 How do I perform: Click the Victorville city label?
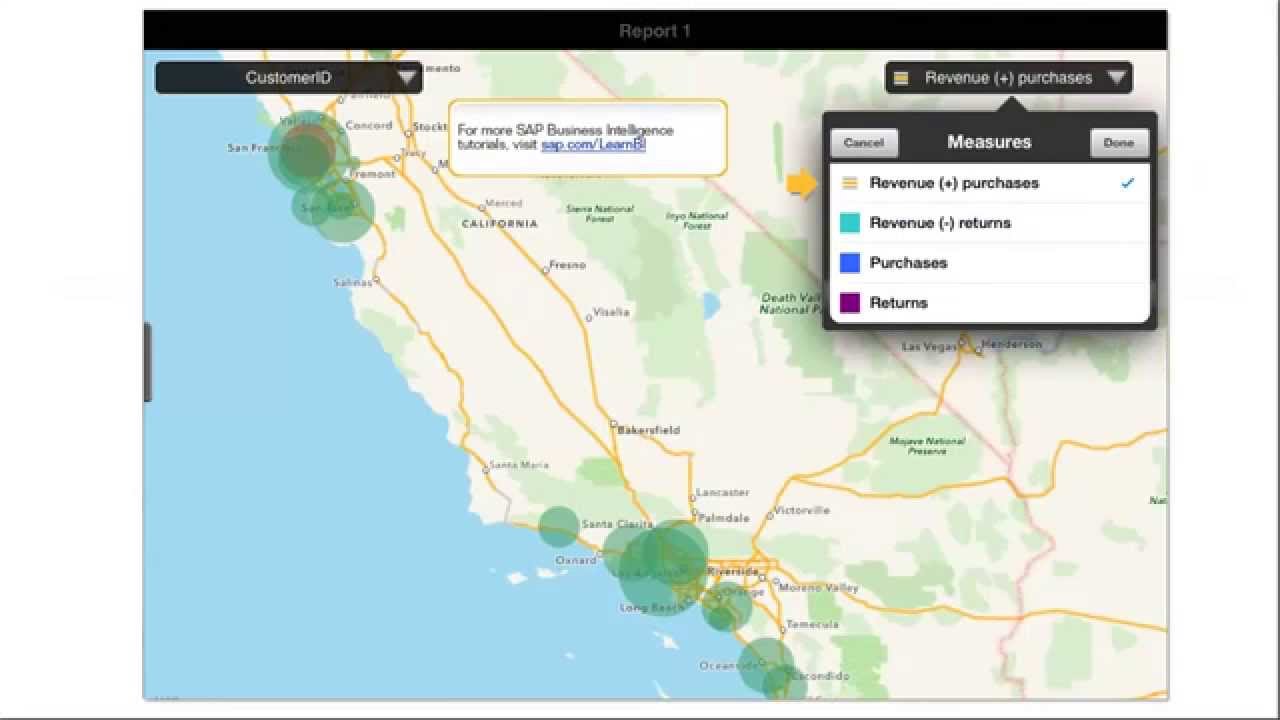point(802,510)
